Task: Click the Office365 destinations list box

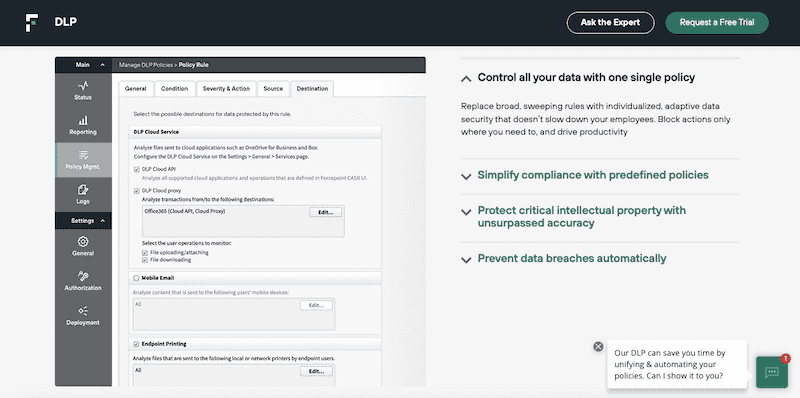Action: pyautogui.click(x=243, y=221)
